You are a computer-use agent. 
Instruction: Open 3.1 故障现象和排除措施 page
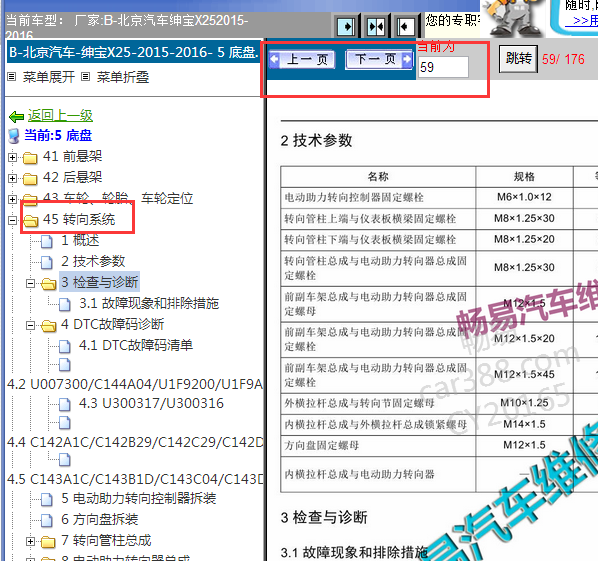[149, 304]
